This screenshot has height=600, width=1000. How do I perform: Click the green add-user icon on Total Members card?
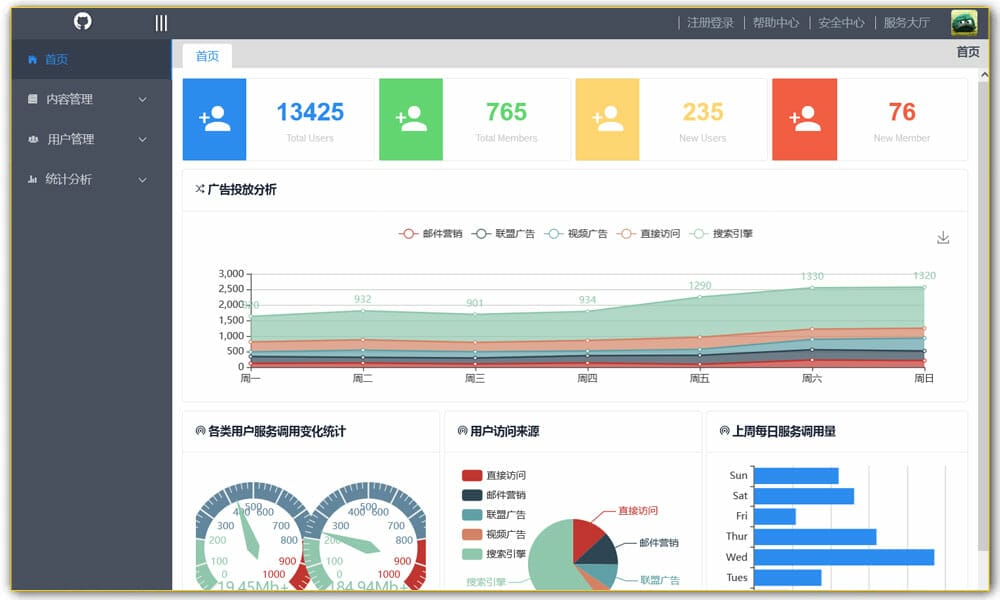[411, 117]
